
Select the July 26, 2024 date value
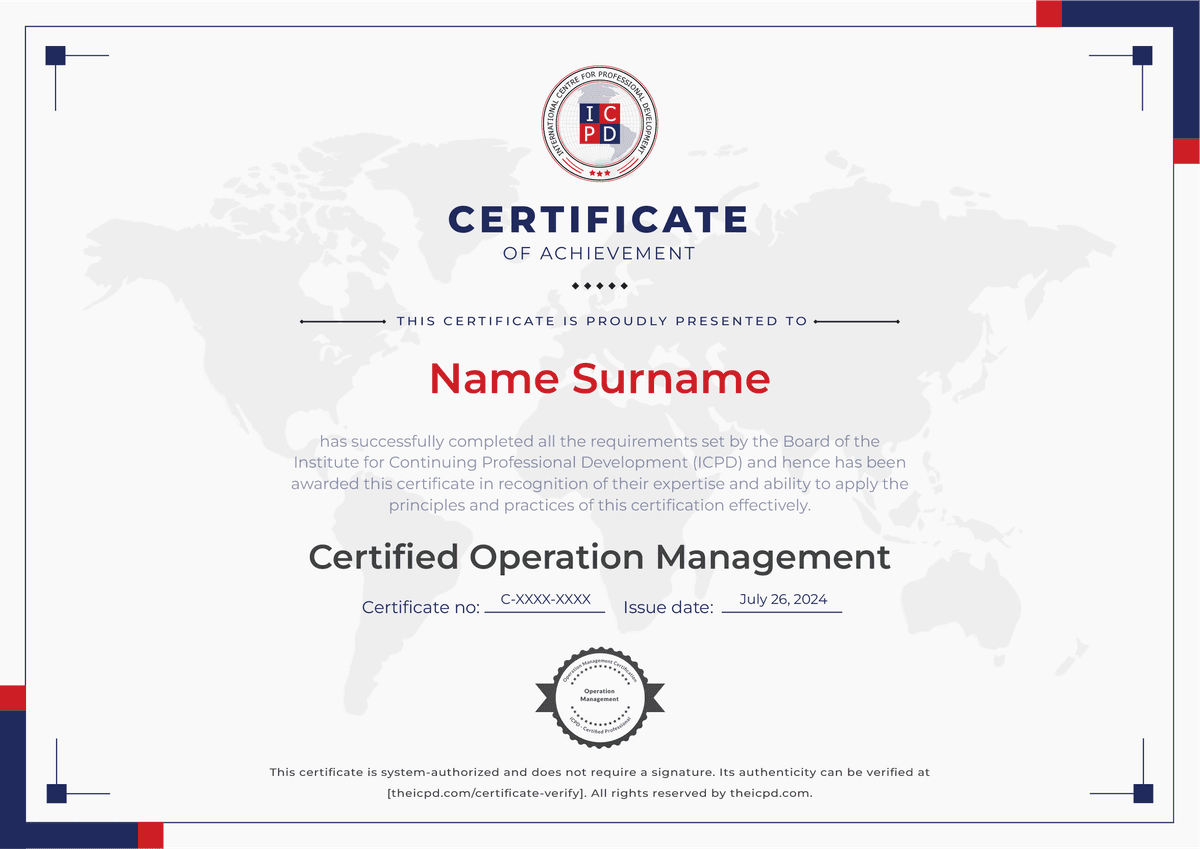(x=782, y=600)
